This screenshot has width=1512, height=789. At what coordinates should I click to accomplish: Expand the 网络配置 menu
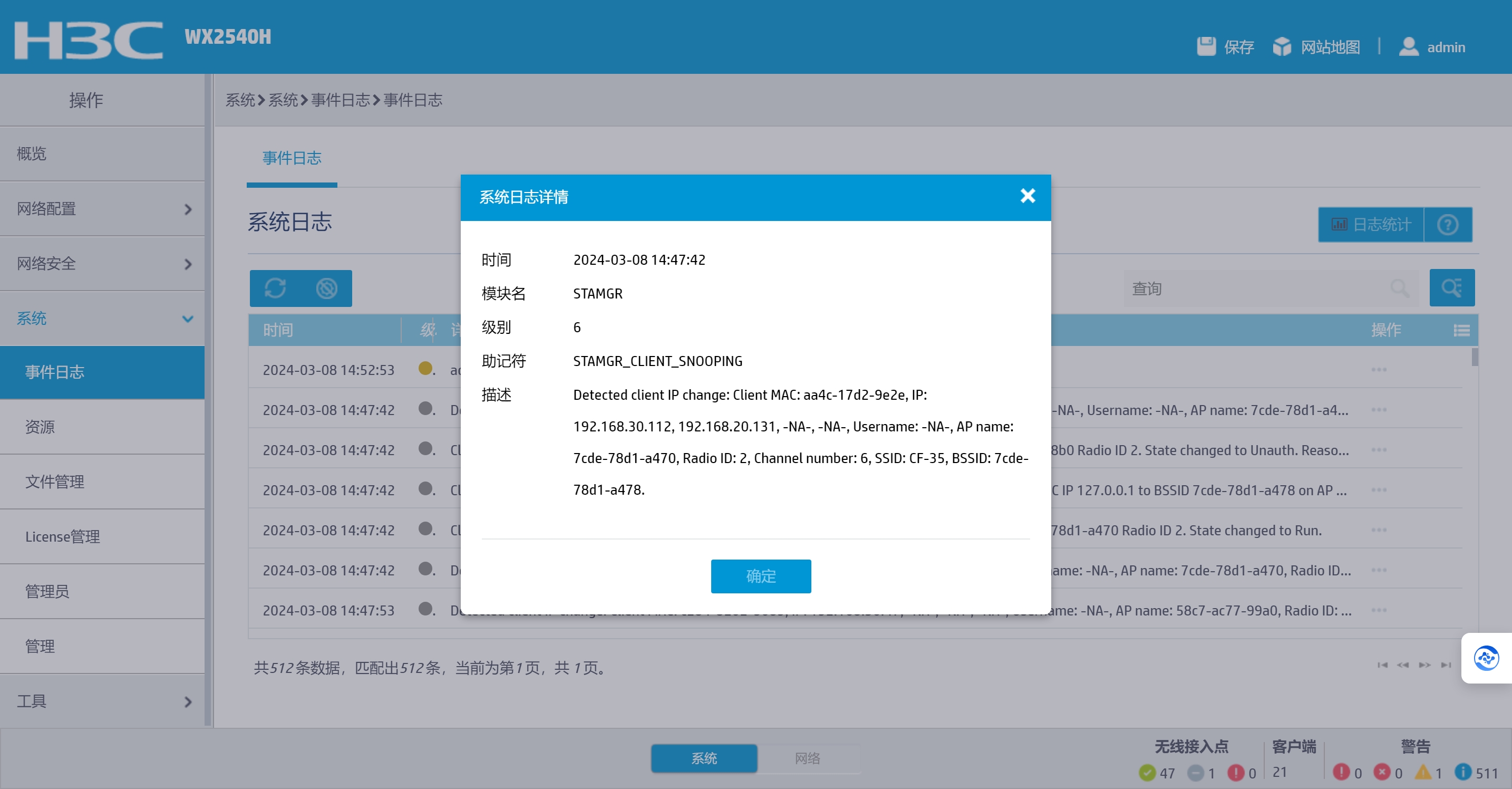(102, 209)
